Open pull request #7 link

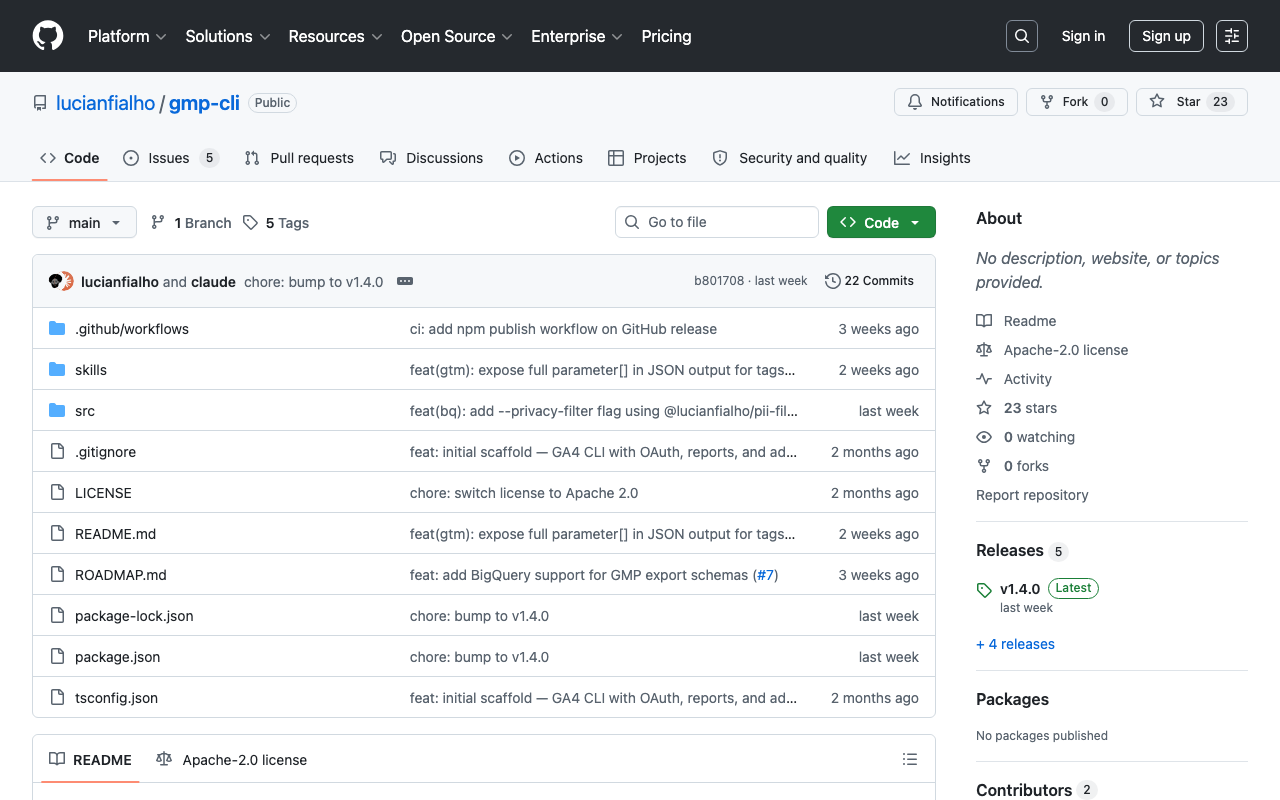[x=765, y=575]
